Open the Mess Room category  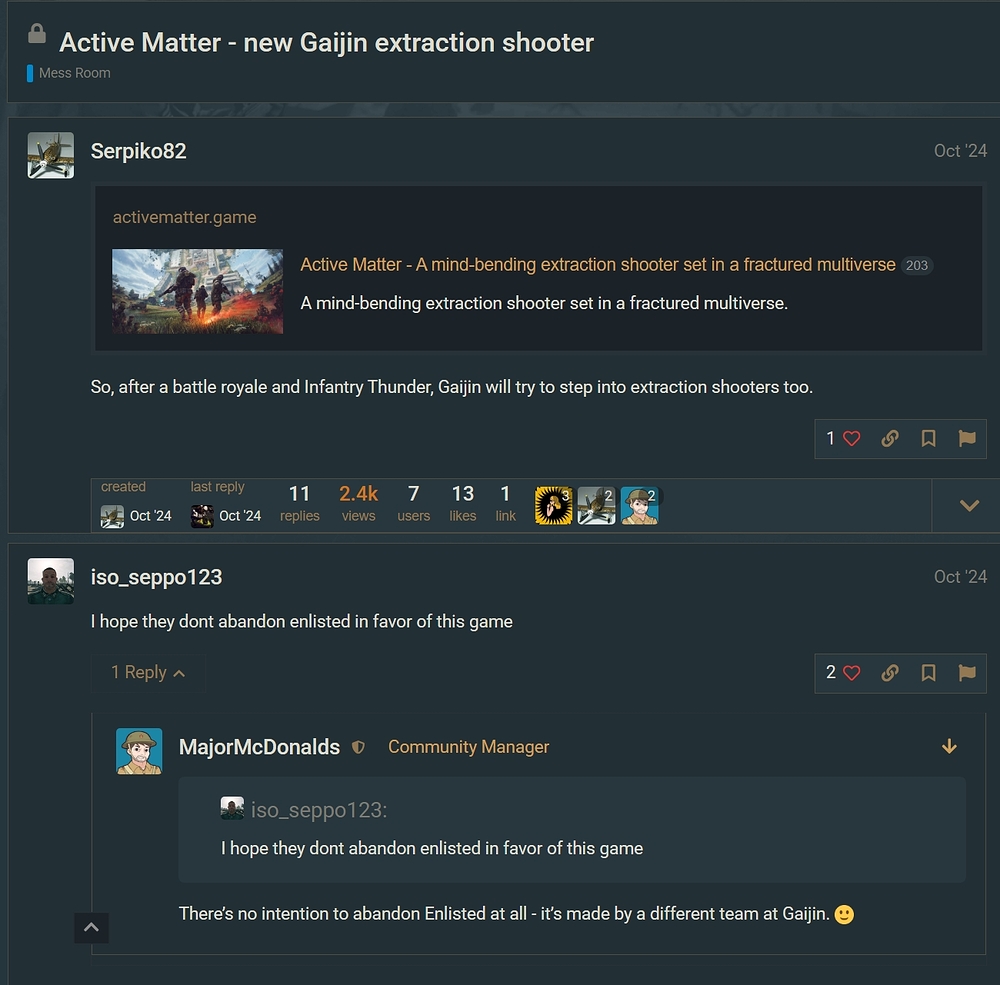pyautogui.click(x=75, y=73)
